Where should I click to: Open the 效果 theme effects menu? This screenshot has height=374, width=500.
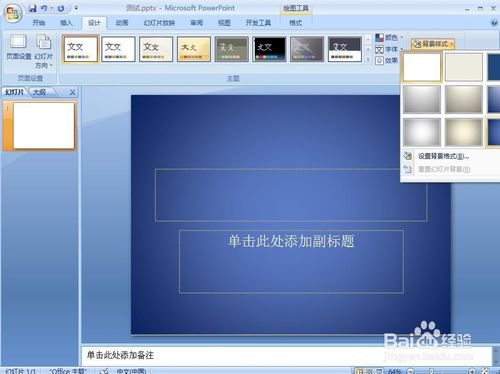point(387,60)
